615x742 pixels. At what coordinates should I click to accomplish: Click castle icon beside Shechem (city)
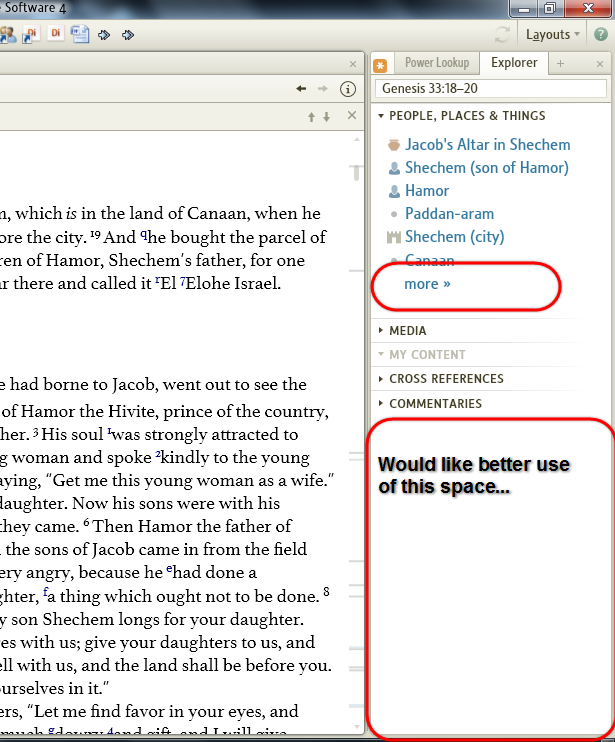pos(394,237)
